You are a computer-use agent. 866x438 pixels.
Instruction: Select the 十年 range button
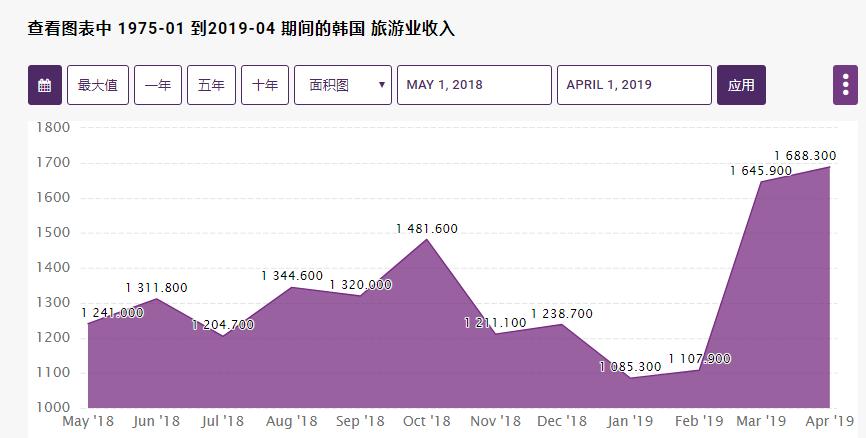(x=265, y=85)
